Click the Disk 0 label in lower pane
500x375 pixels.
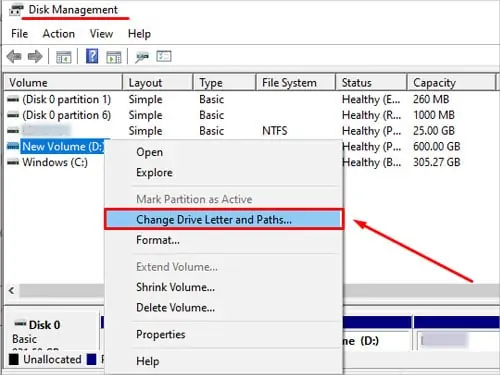pyautogui.click(x=44, y=325)
